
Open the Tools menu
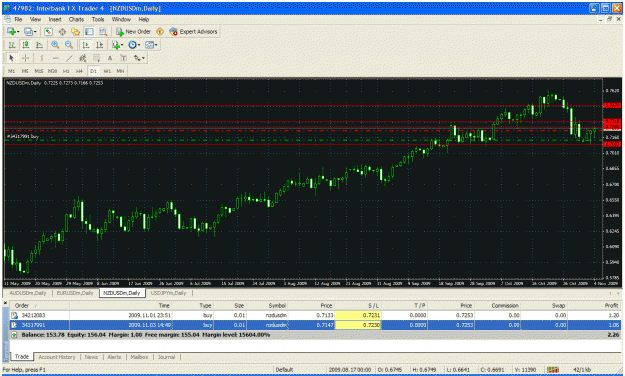98,20
